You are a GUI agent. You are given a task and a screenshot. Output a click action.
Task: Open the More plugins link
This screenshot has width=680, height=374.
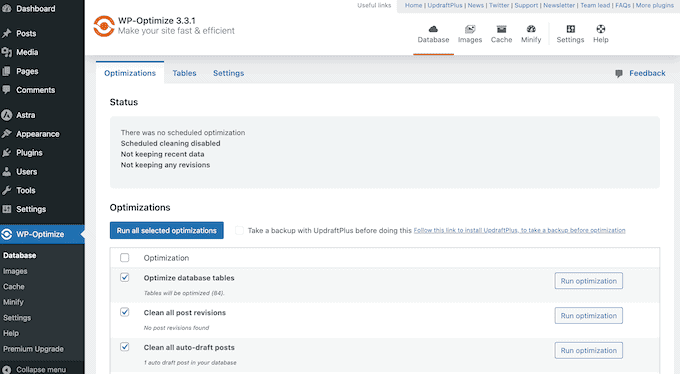[x=655, y=5]
